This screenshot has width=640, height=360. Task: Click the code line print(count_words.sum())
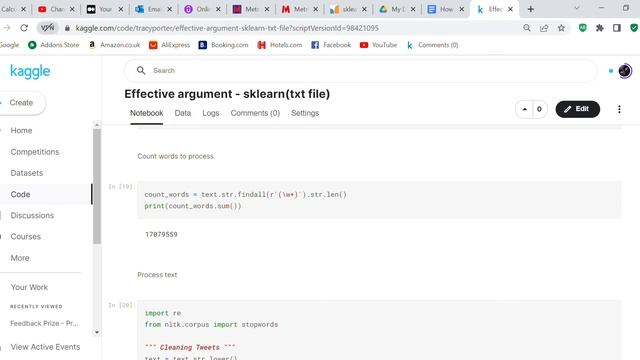pyautogui.click(x=193, y=206)
